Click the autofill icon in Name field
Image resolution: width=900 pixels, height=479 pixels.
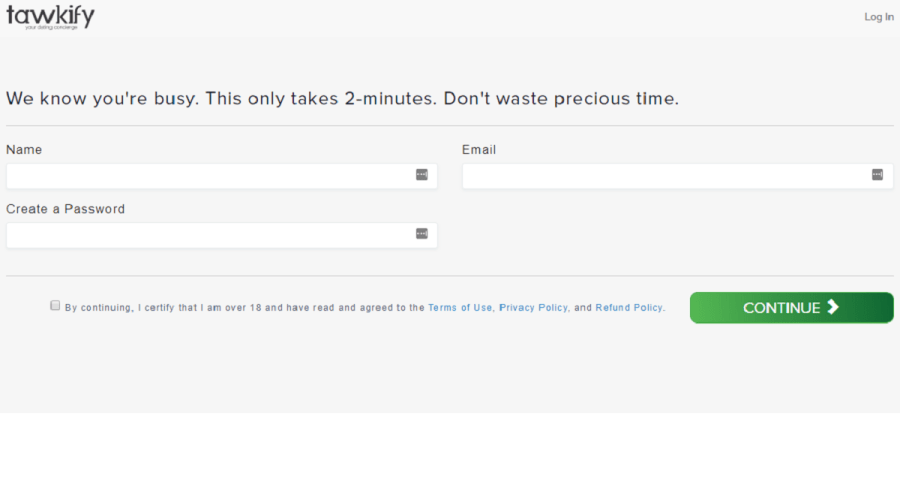(x=422, y=175)
